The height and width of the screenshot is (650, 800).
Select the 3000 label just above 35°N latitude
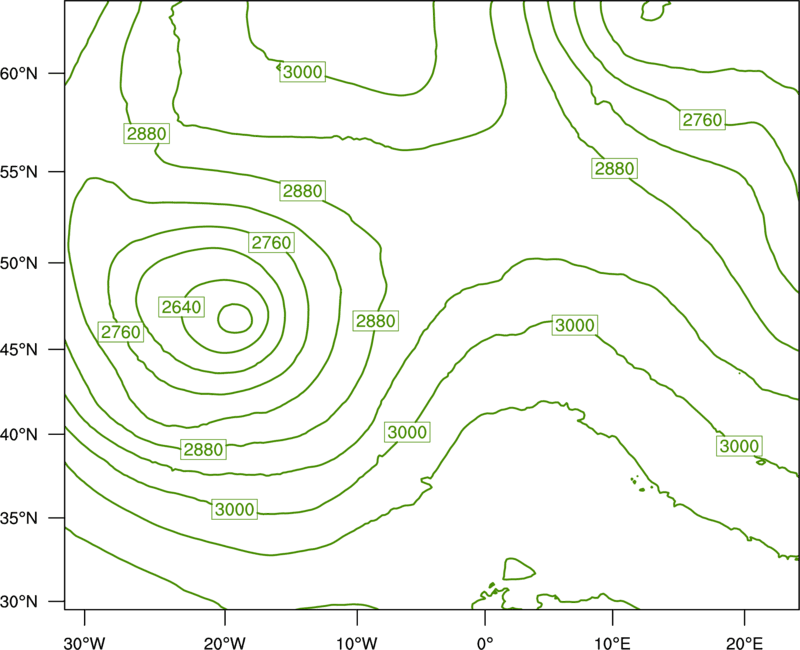click(234, 509)
